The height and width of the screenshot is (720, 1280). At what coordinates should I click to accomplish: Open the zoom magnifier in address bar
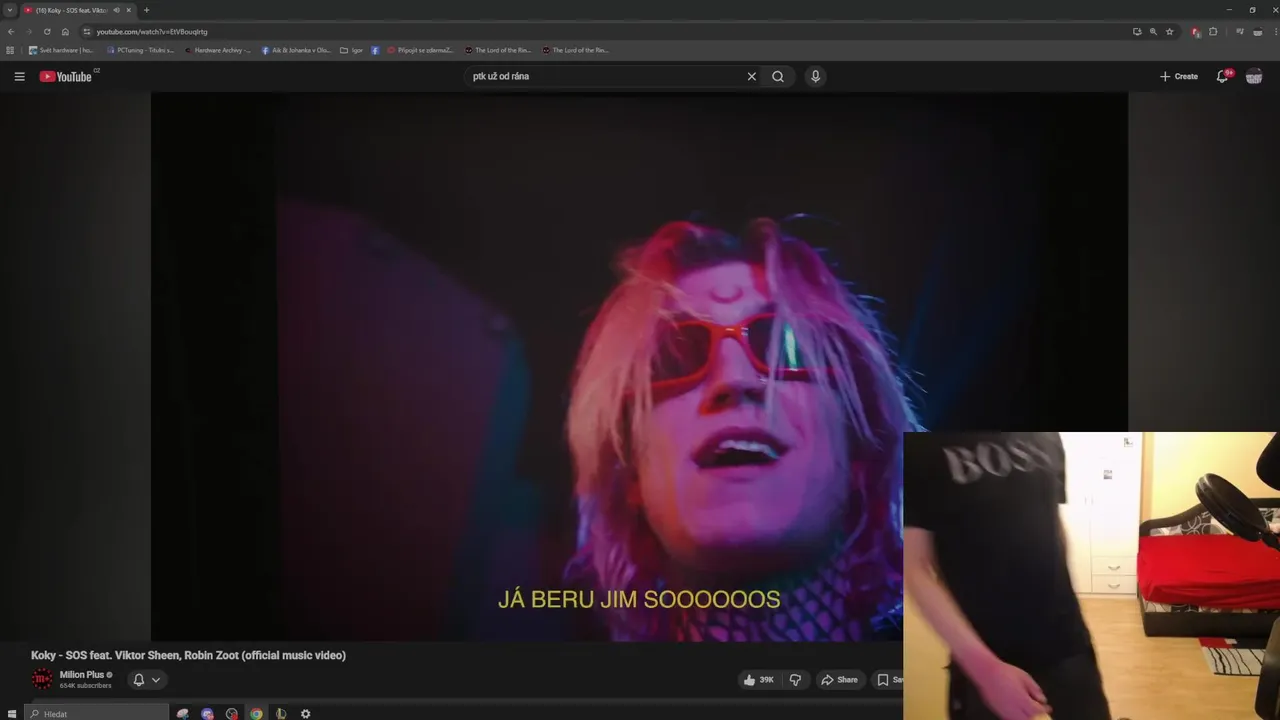[x=1153, y=32]
